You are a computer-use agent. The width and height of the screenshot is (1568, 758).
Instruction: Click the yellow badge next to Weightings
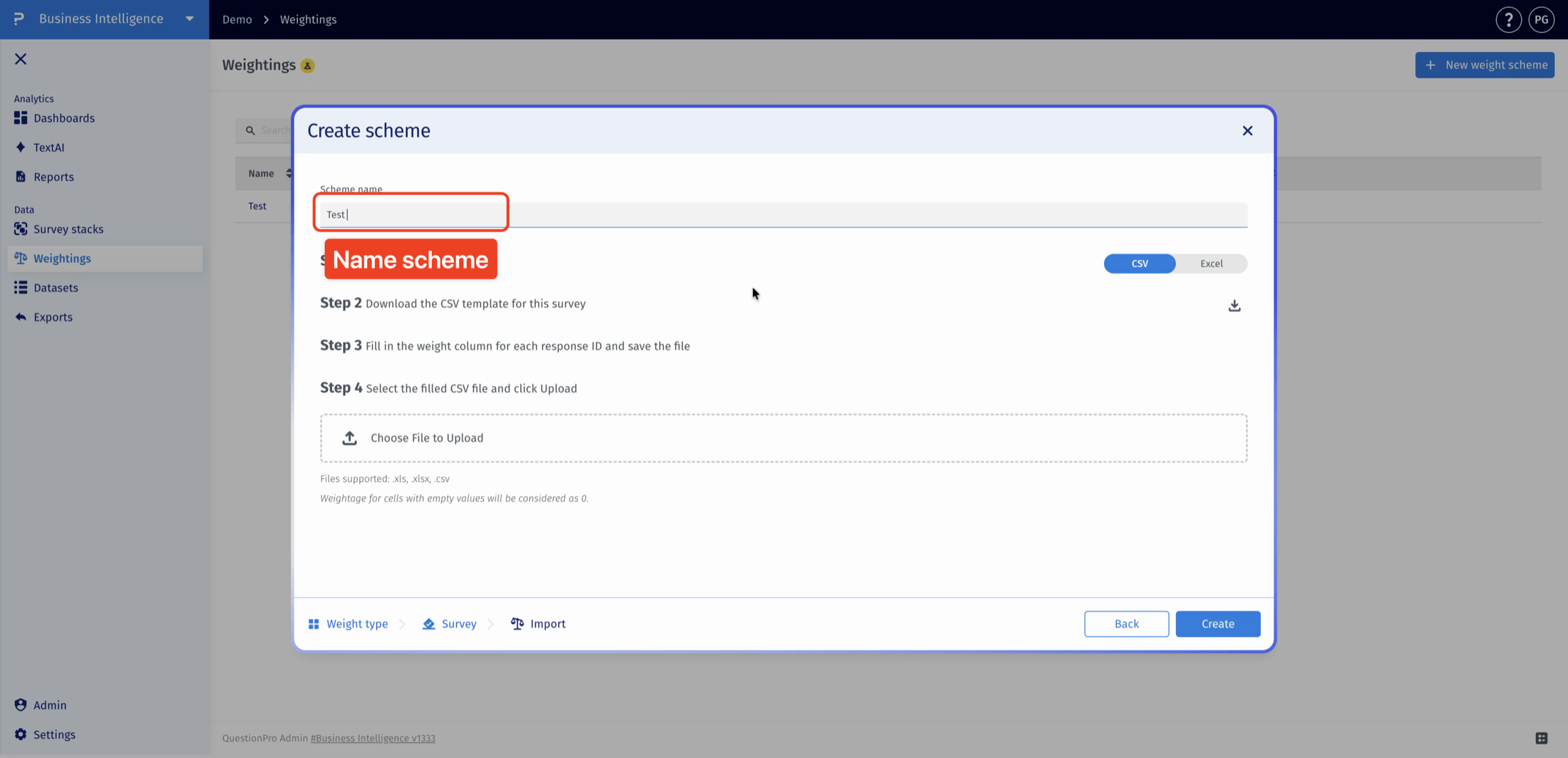pos(307,66)
